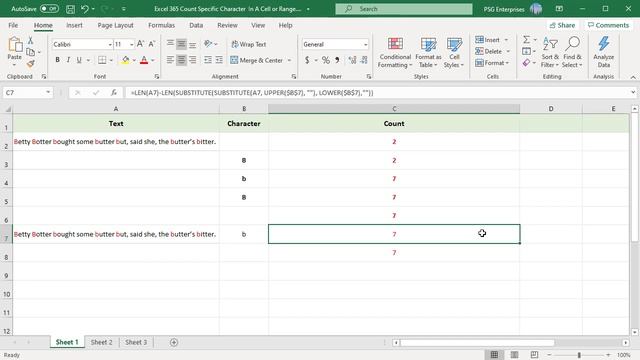Select the Format Painter brush
640x360 pixels.
pyautogui.click(x=30, y=63)
